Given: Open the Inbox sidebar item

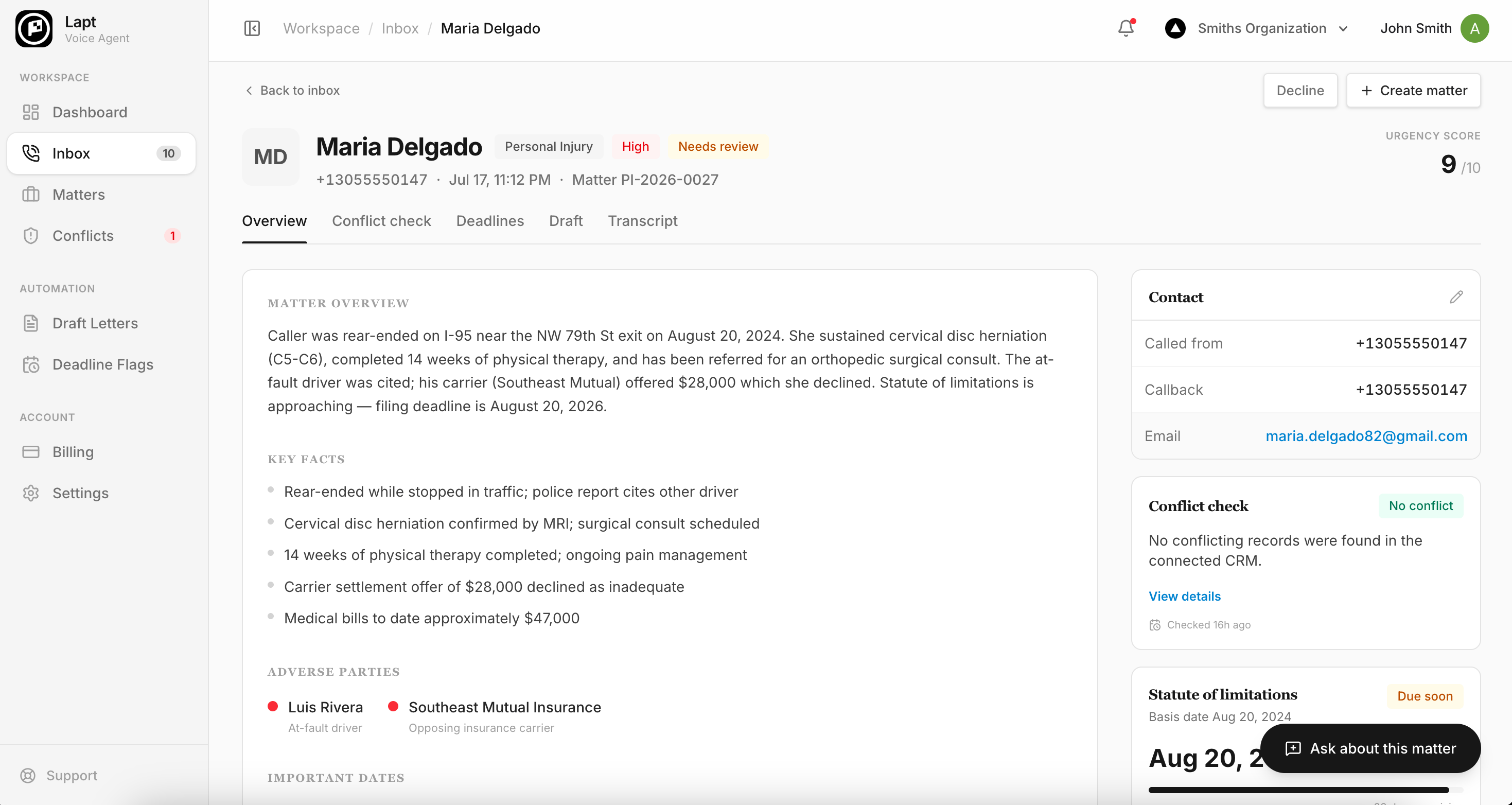Looking at the screenshot, I should (101, 153).
